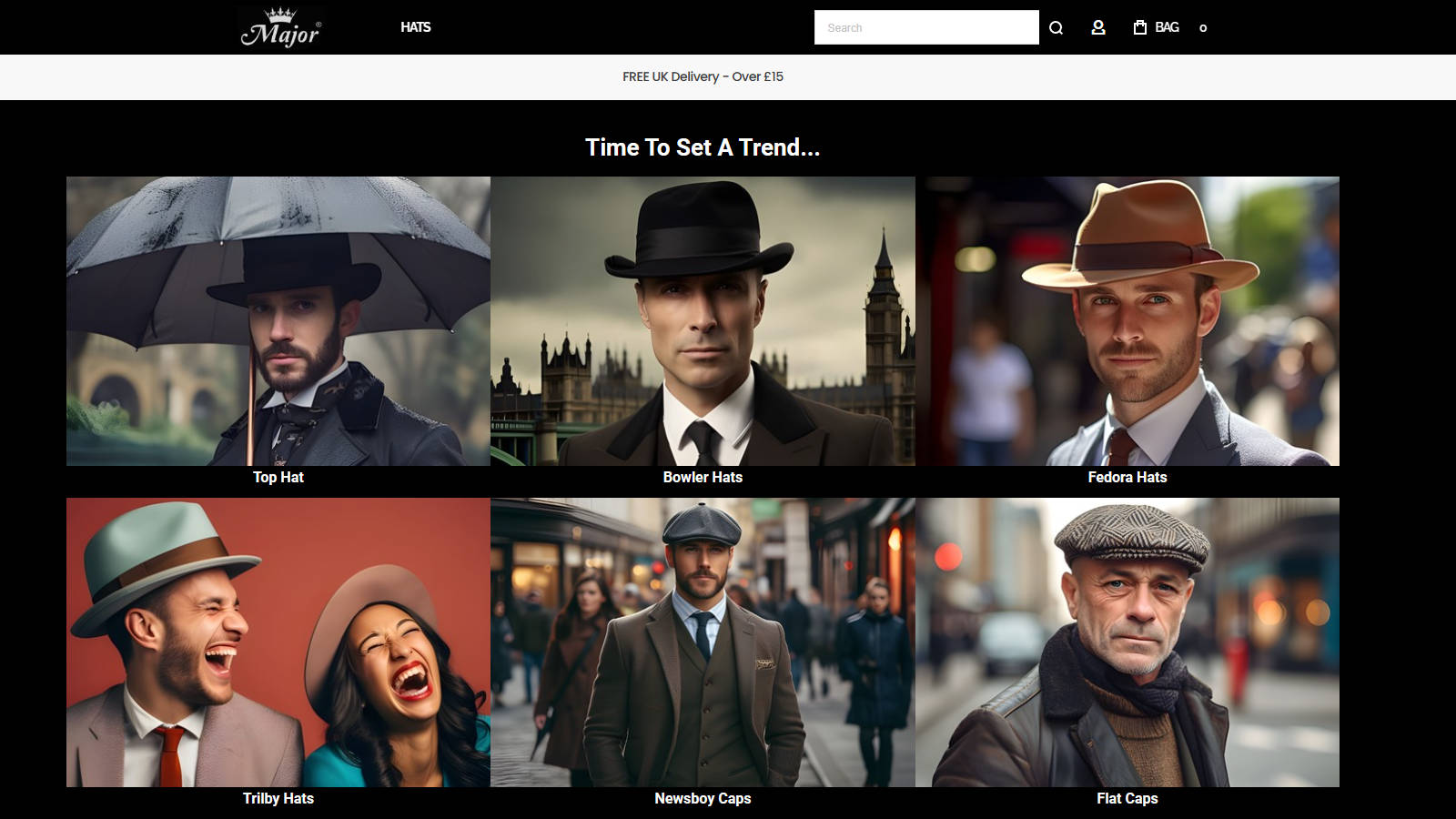Click the magnifying glass search icon
This screenshot has height=819, width=1456.
pos(1056,27)
